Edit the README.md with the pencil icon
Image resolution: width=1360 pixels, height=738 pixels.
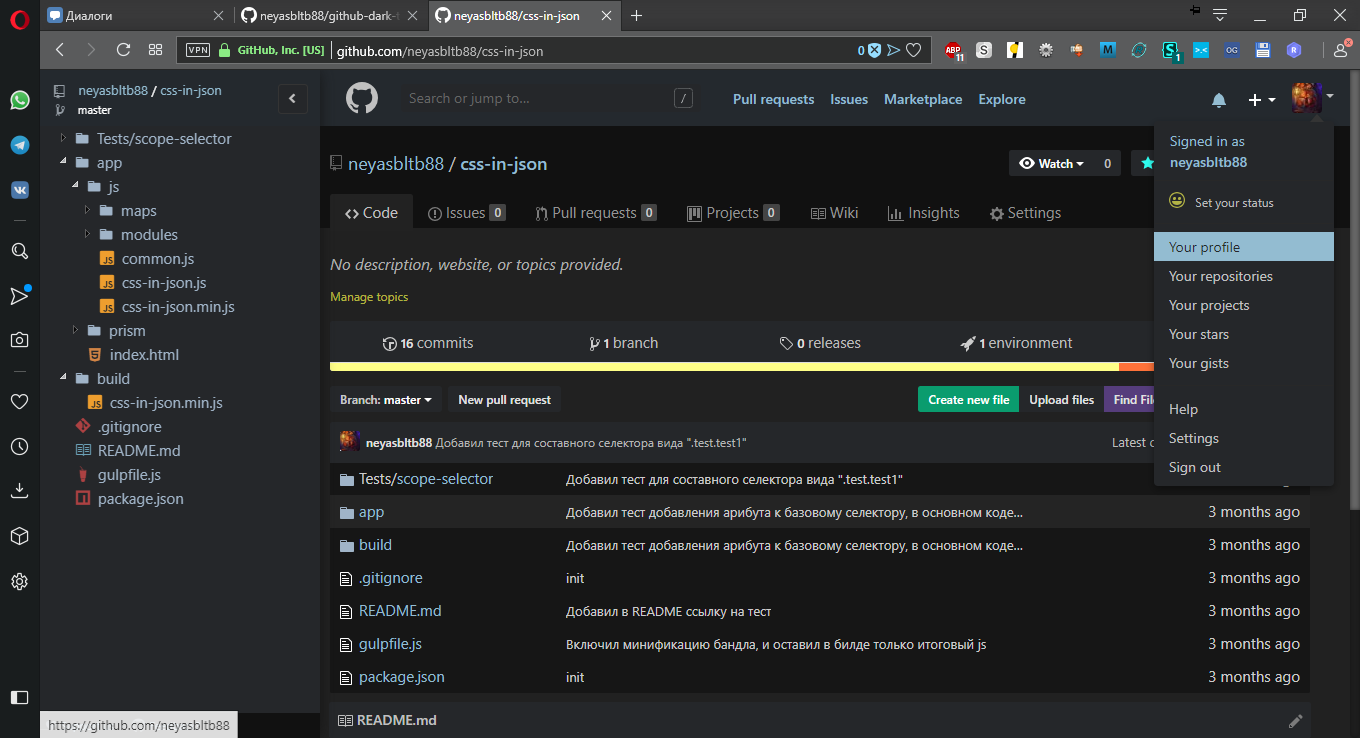tap(1296, 720)
